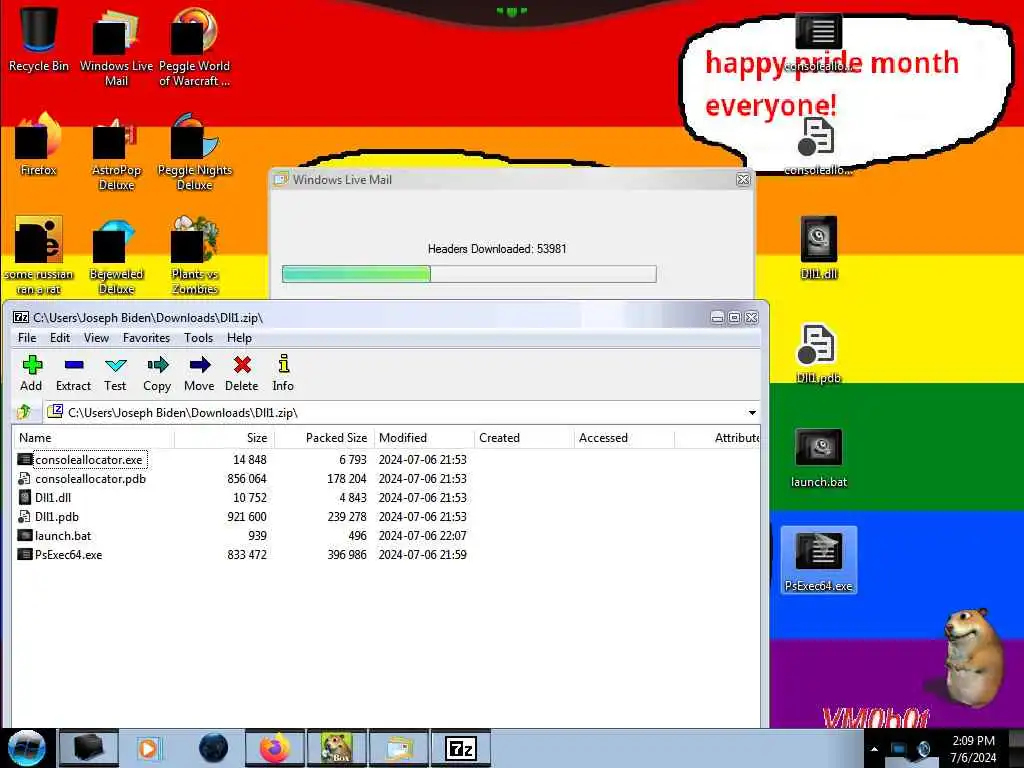
Task: Open the media player taskbar icon
Action: 148,748
